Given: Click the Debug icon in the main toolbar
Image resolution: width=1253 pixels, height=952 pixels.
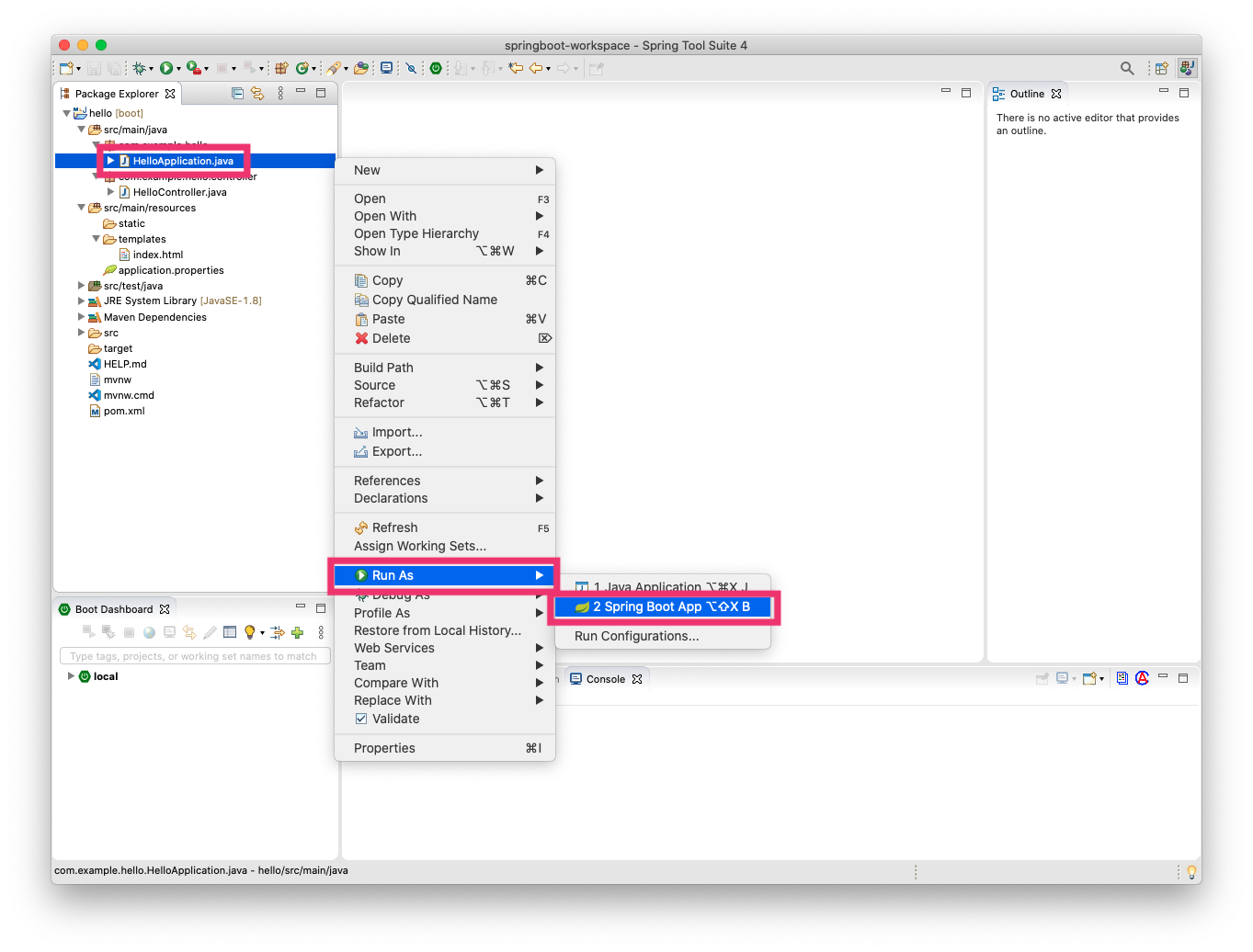Looking at the screenshot, I should 140,68.
